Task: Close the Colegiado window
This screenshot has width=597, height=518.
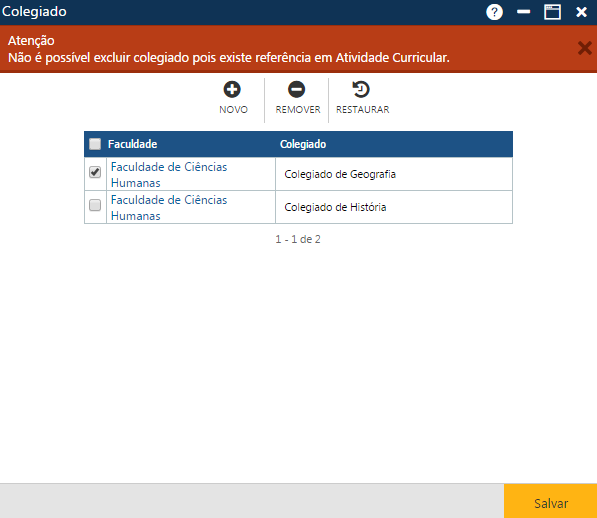Action: pos(581,12)
